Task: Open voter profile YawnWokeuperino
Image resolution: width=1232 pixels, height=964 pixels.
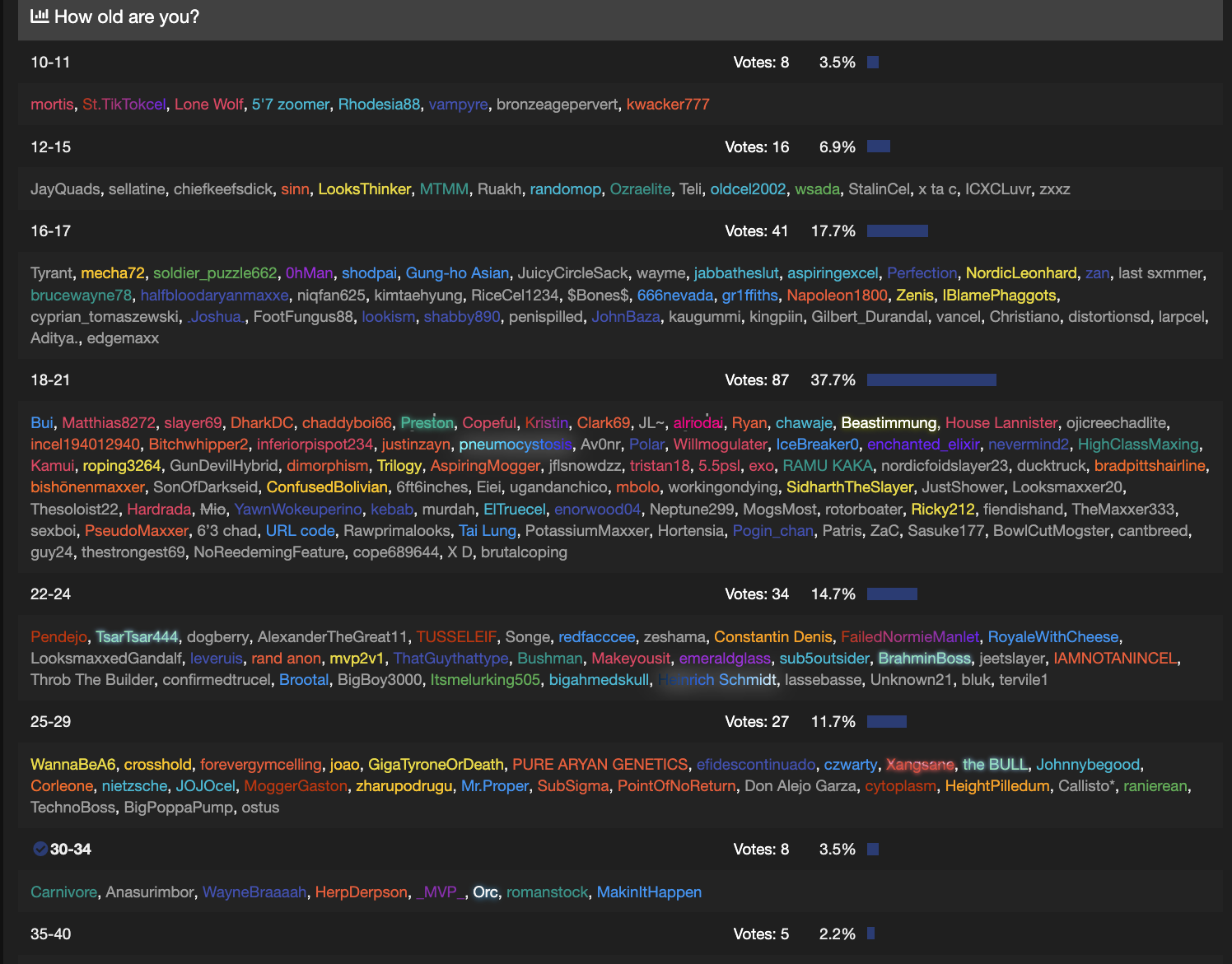Action: pyautogui.click(x=298, y=510)
